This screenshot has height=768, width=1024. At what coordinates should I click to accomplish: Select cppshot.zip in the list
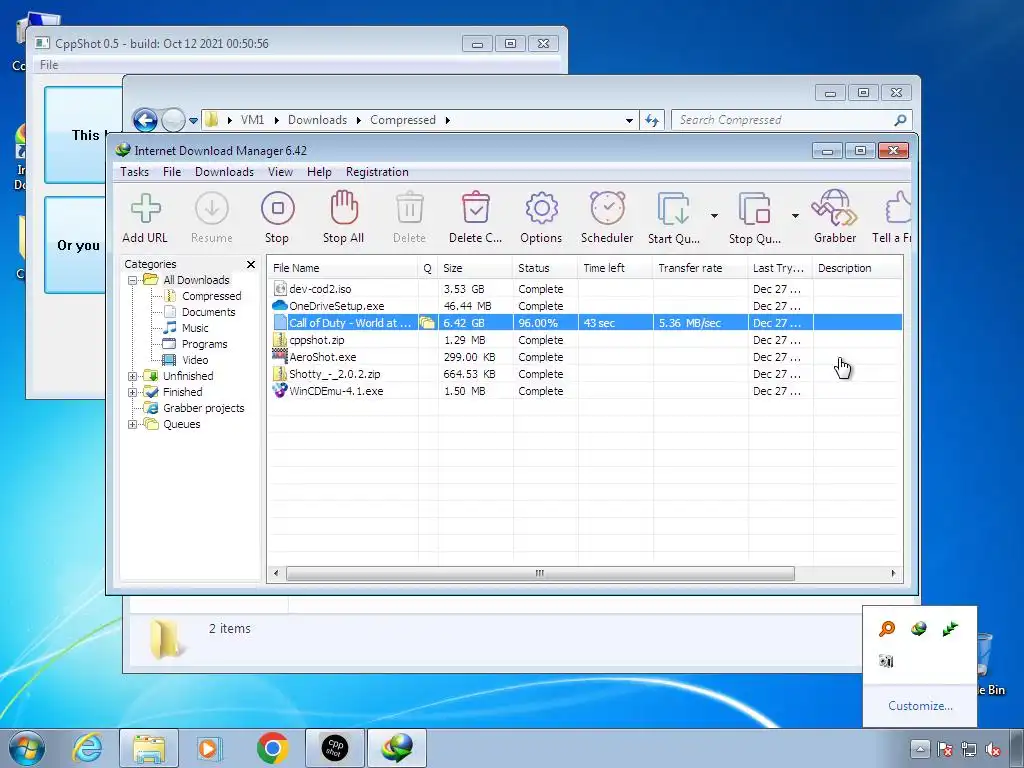(584, 340)
